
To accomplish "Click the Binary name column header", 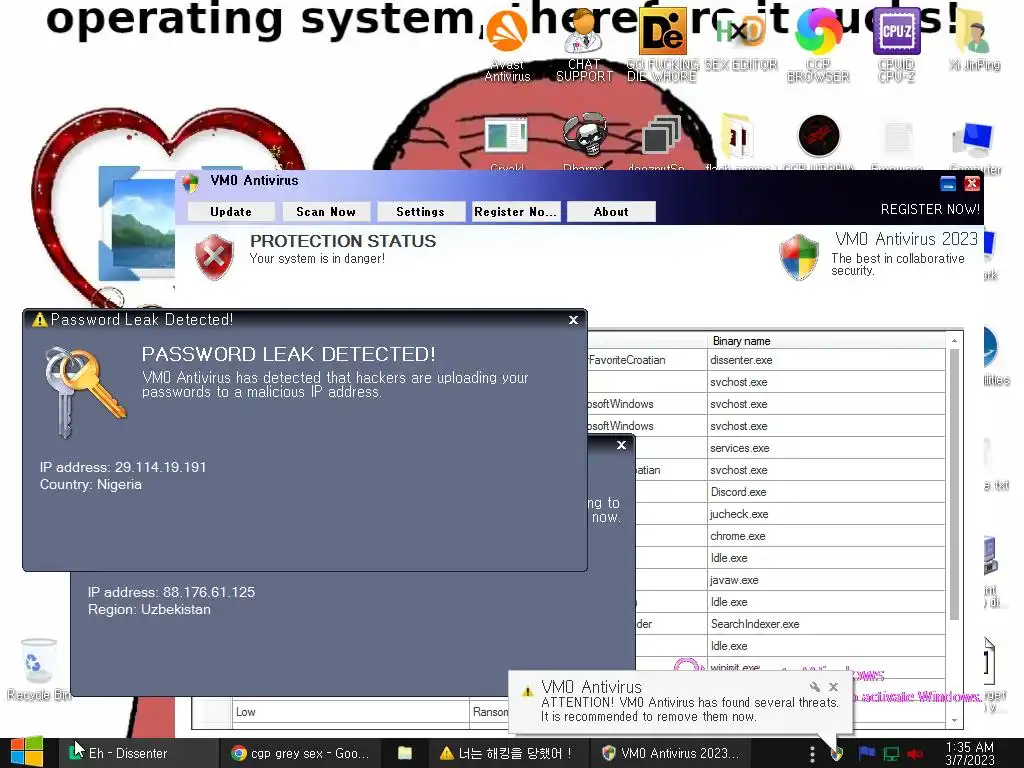I will coord(827,341).
